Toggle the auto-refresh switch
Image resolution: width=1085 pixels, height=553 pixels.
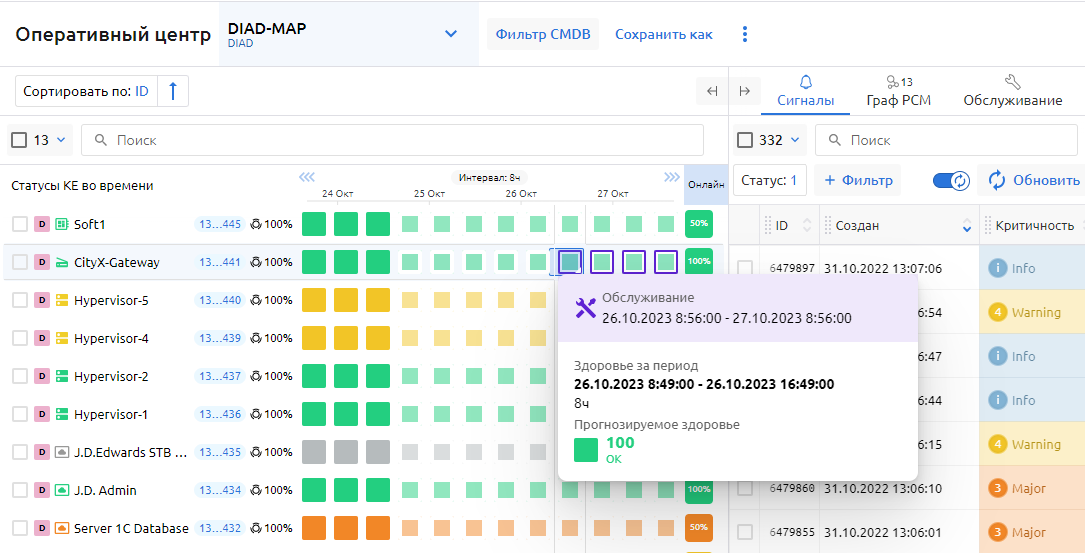point(951,180)
